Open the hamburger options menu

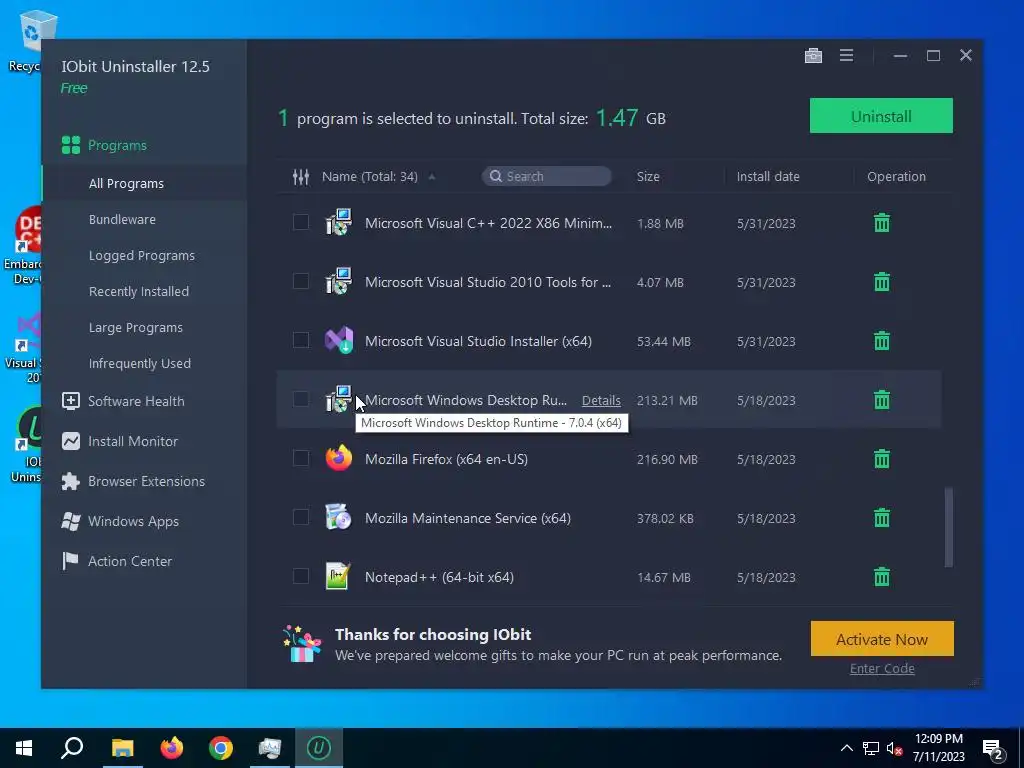click(x=846, y=56)
